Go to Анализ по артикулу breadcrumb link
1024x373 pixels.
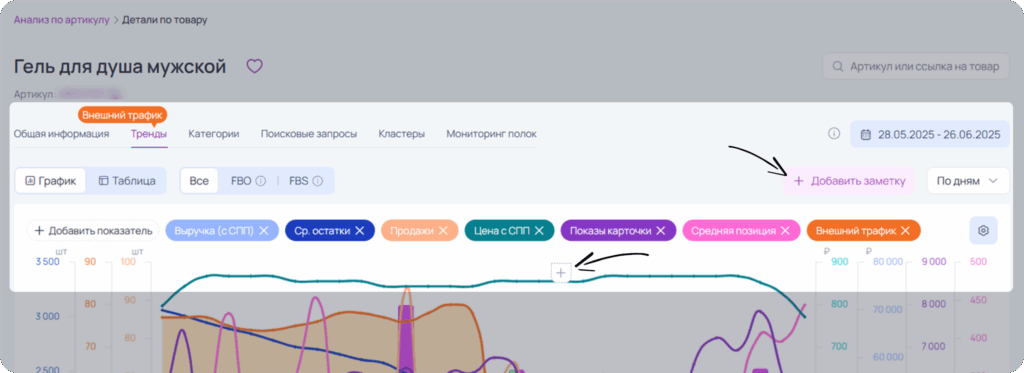click(x=61, y=20)
